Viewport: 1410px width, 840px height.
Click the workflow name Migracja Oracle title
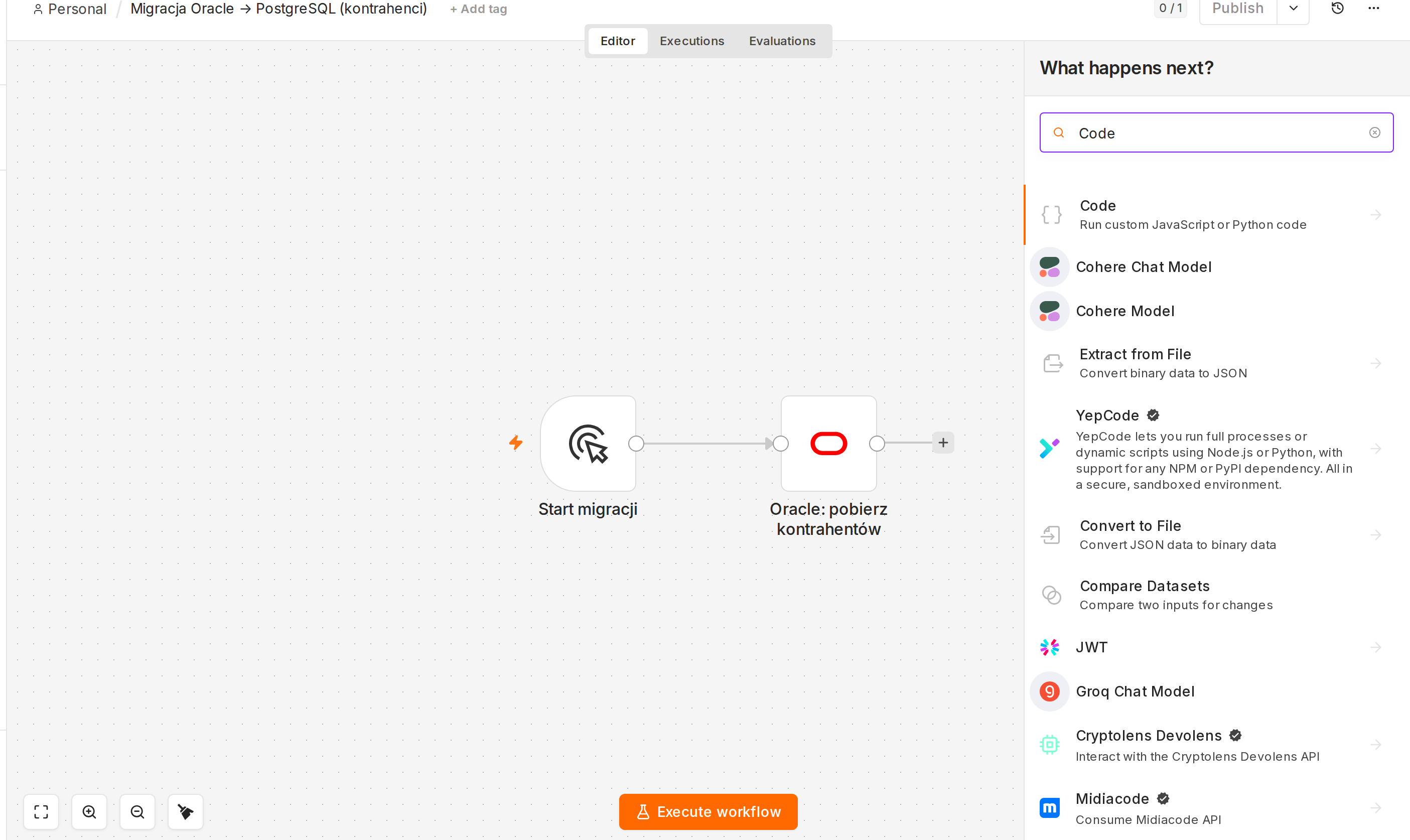coord(278,9)
